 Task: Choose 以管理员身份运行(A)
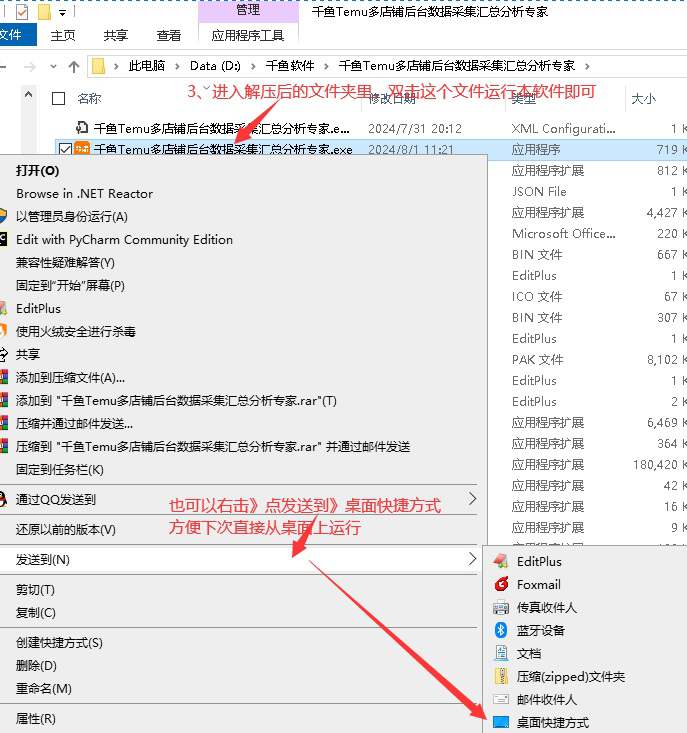[x=72, y=216]
